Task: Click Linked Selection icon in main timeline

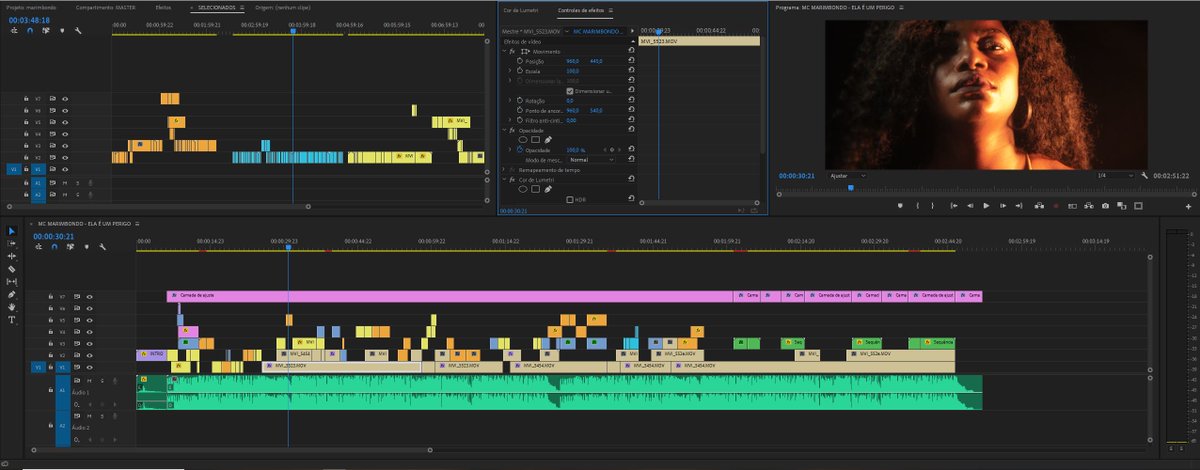Action: (70, 247)
